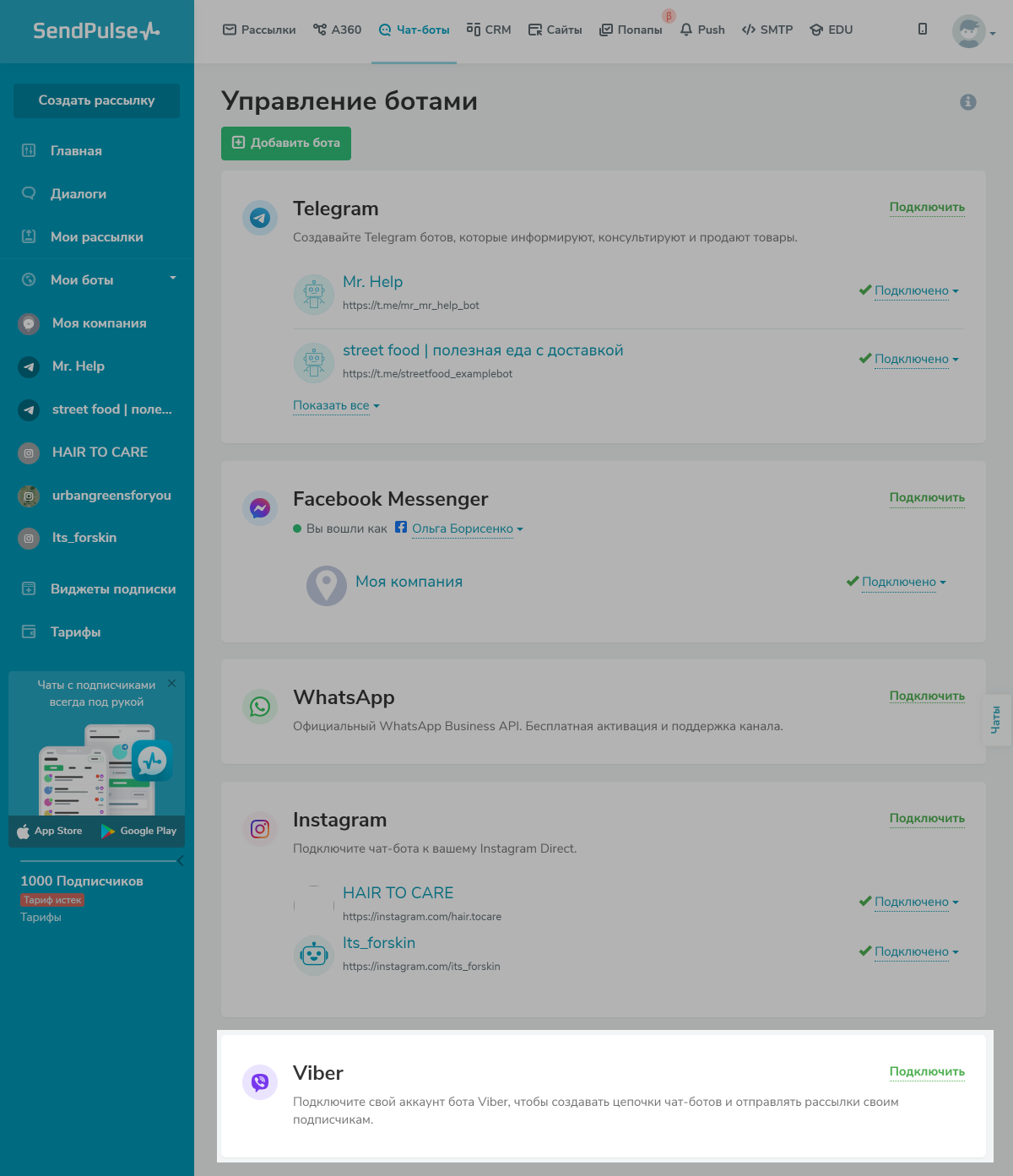Click the Мои боты sidebar icon
This screenshot has width=1013, height=1176.
(29, 279)
